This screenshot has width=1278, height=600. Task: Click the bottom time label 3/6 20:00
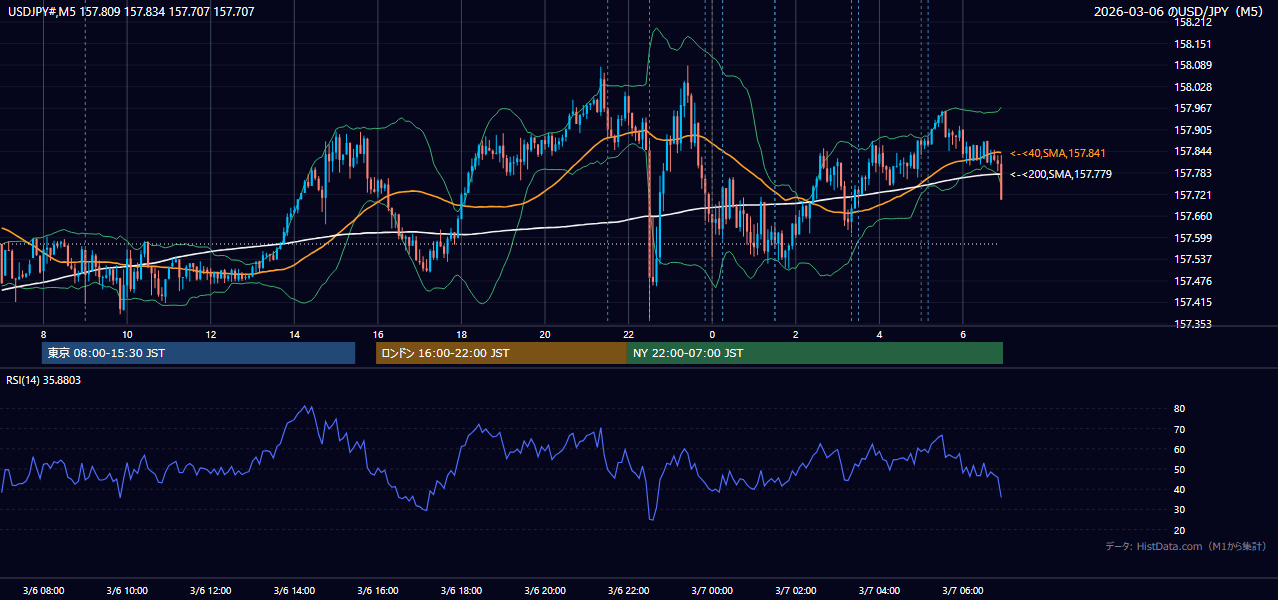click(545, 591)
